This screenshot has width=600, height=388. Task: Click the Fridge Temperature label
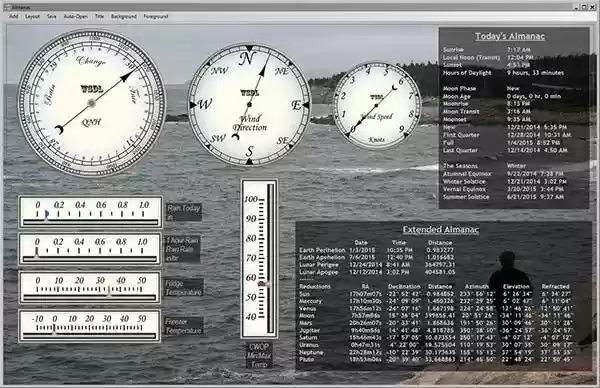183,288
